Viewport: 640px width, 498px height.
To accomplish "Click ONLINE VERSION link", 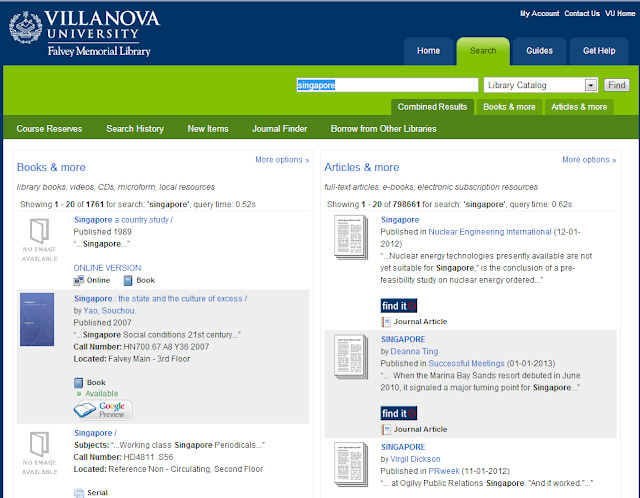I will (107, 268).
